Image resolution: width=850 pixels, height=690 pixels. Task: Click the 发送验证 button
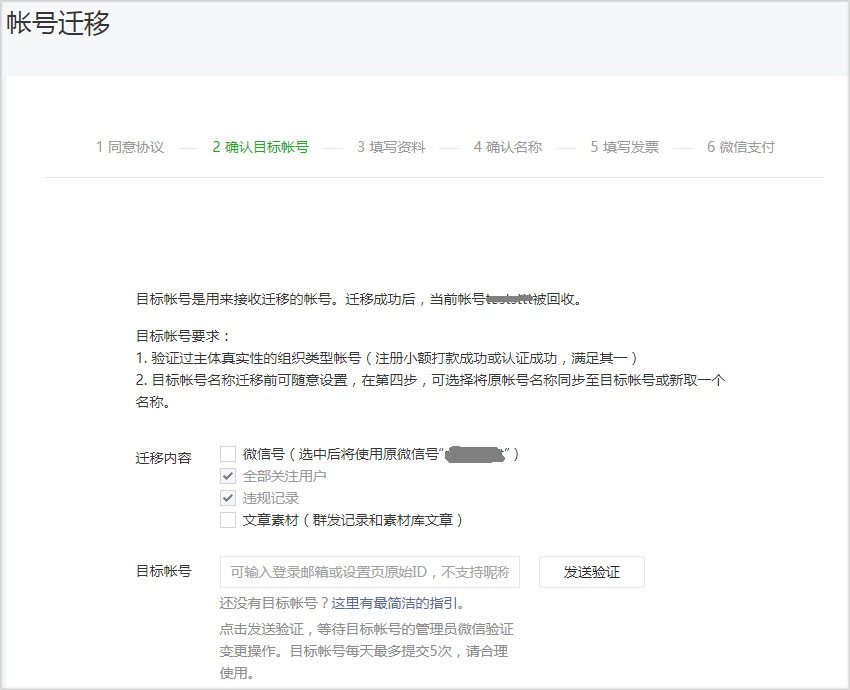tap(591, 572)
